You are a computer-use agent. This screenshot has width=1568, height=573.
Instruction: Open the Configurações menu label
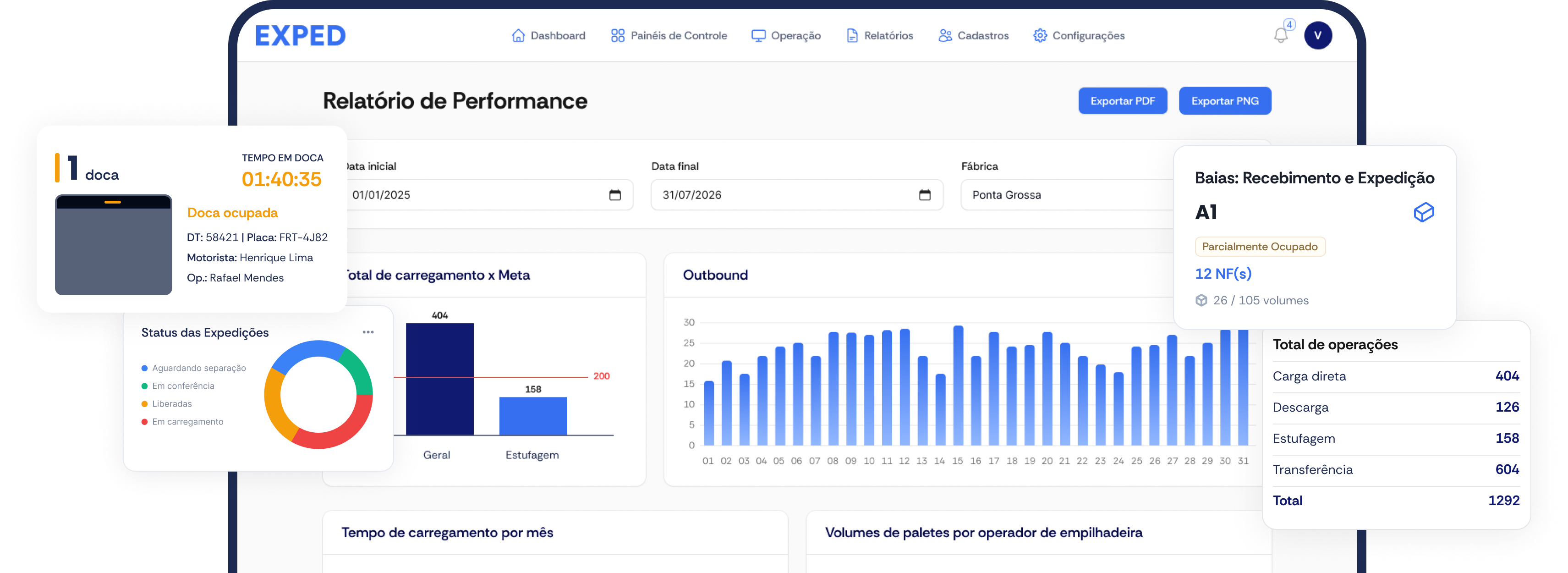tap(1088, 35)
